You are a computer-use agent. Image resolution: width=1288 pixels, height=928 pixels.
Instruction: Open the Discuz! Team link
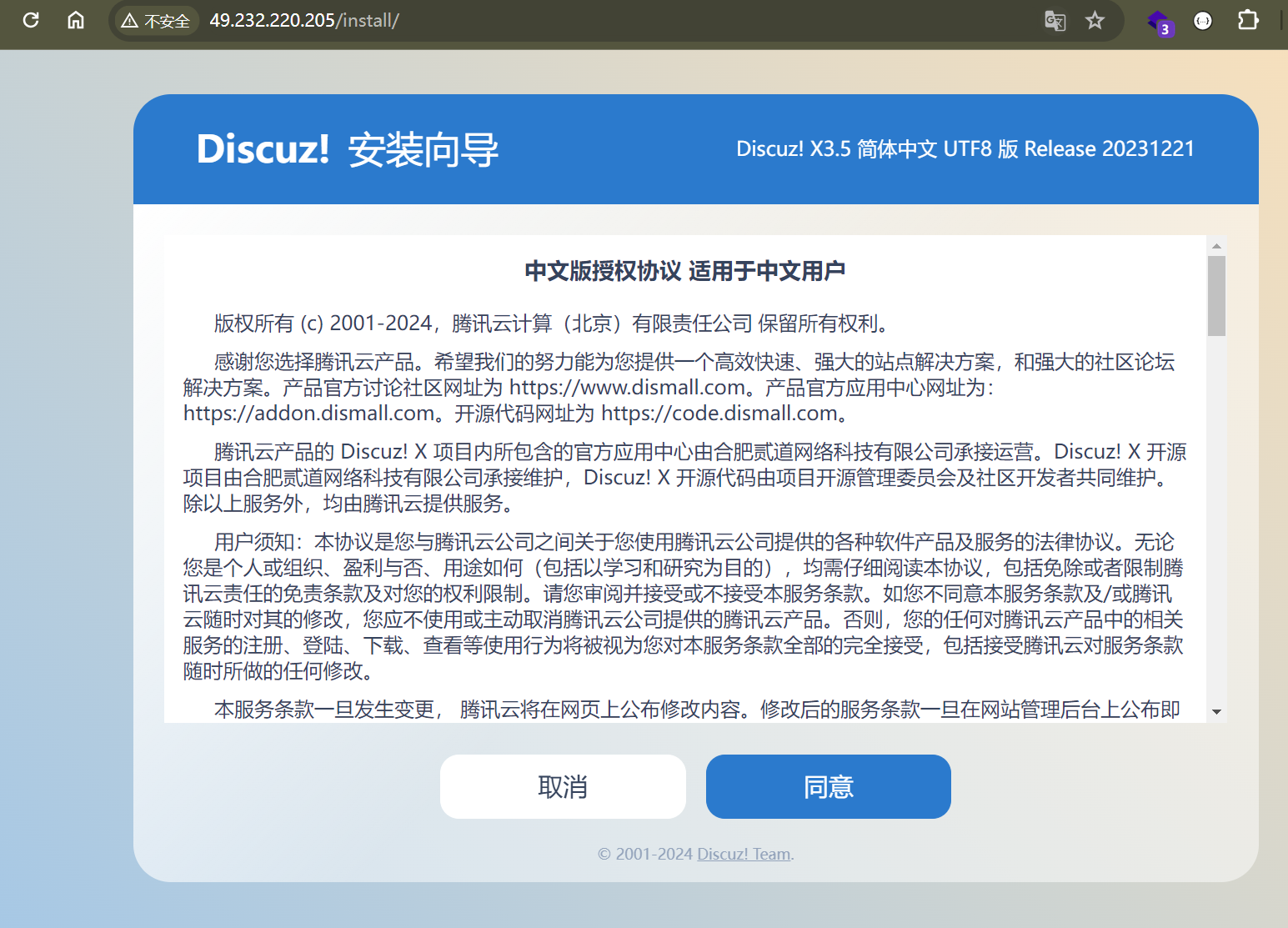pyautogui.click(x=744, y=854)
